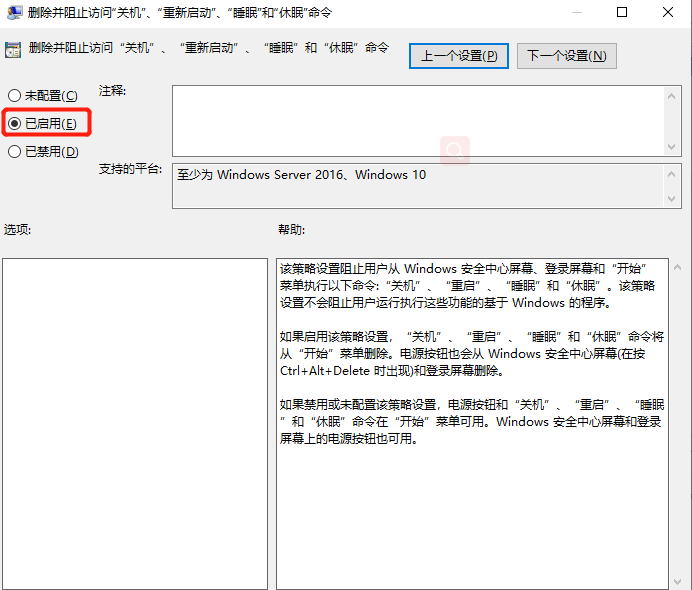This screenshot has width=692, height=590.
Task: Click the 选项: label
Action: pyautogui.click(x=17, y=229)
